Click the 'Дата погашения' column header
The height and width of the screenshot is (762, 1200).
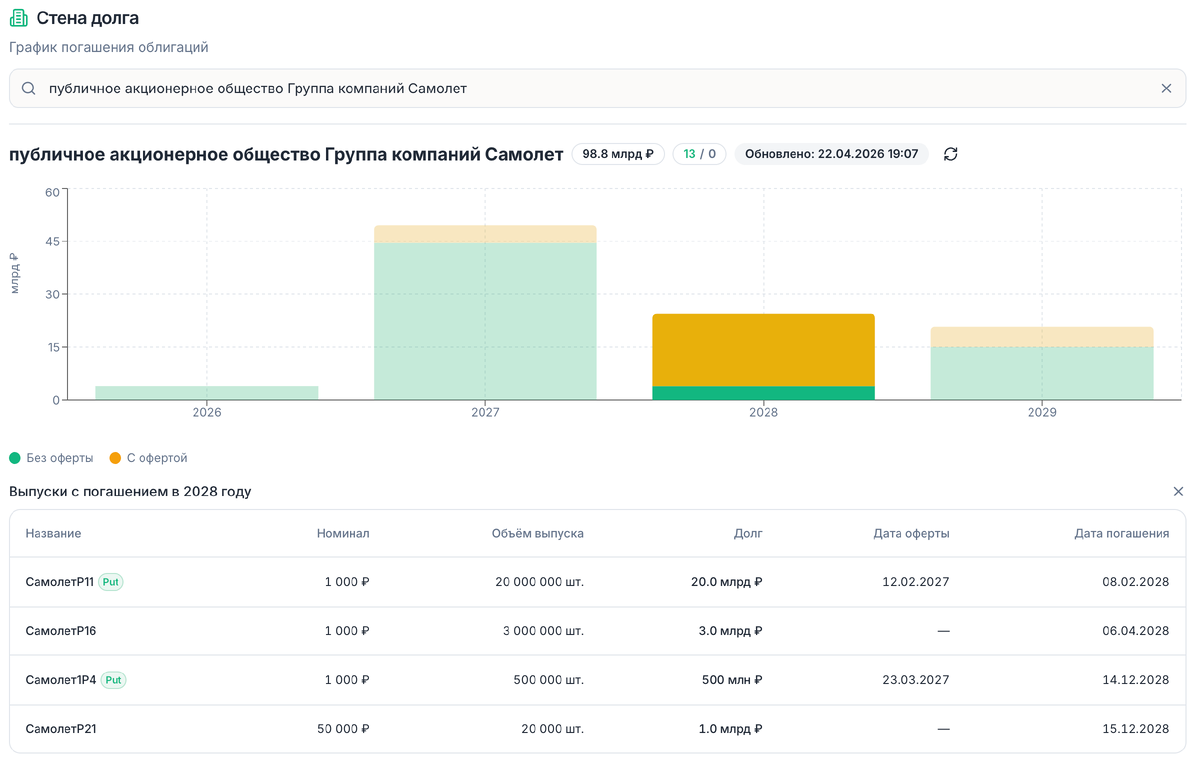pyautogui.click(x=1122, y=534)
